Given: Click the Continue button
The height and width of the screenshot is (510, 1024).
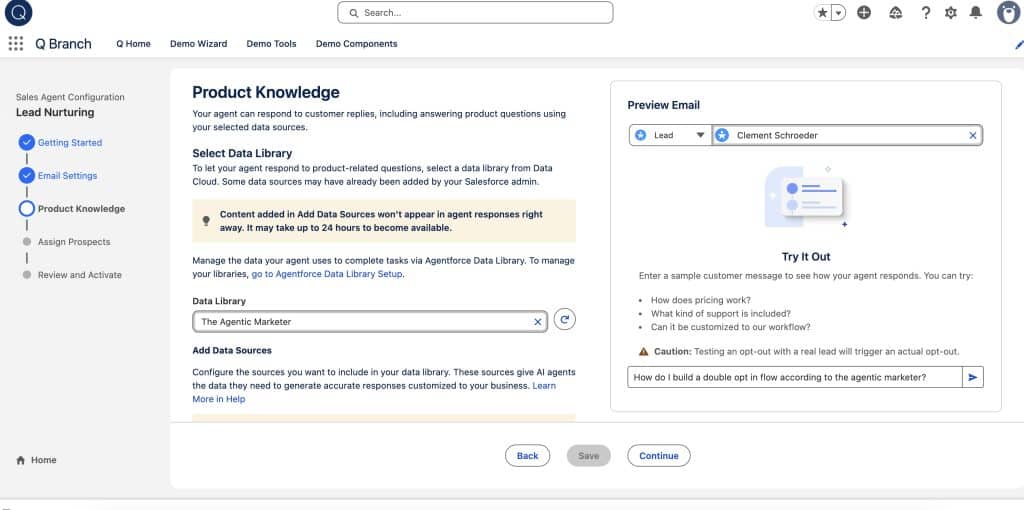Looking at the screenshot, I should (658, 456).
